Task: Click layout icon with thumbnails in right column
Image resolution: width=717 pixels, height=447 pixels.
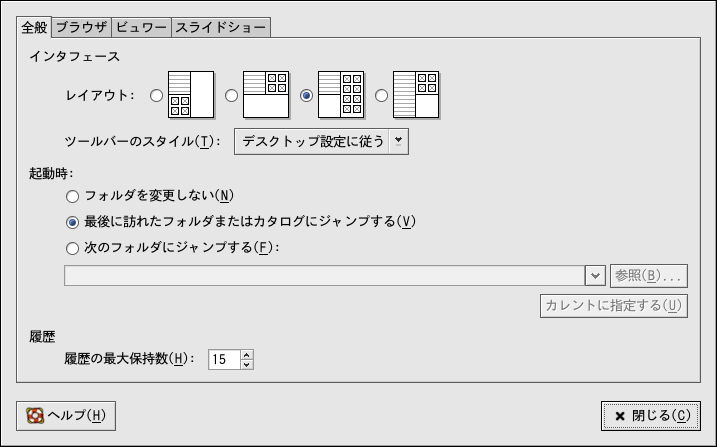Action: click(x=342, y=95)
